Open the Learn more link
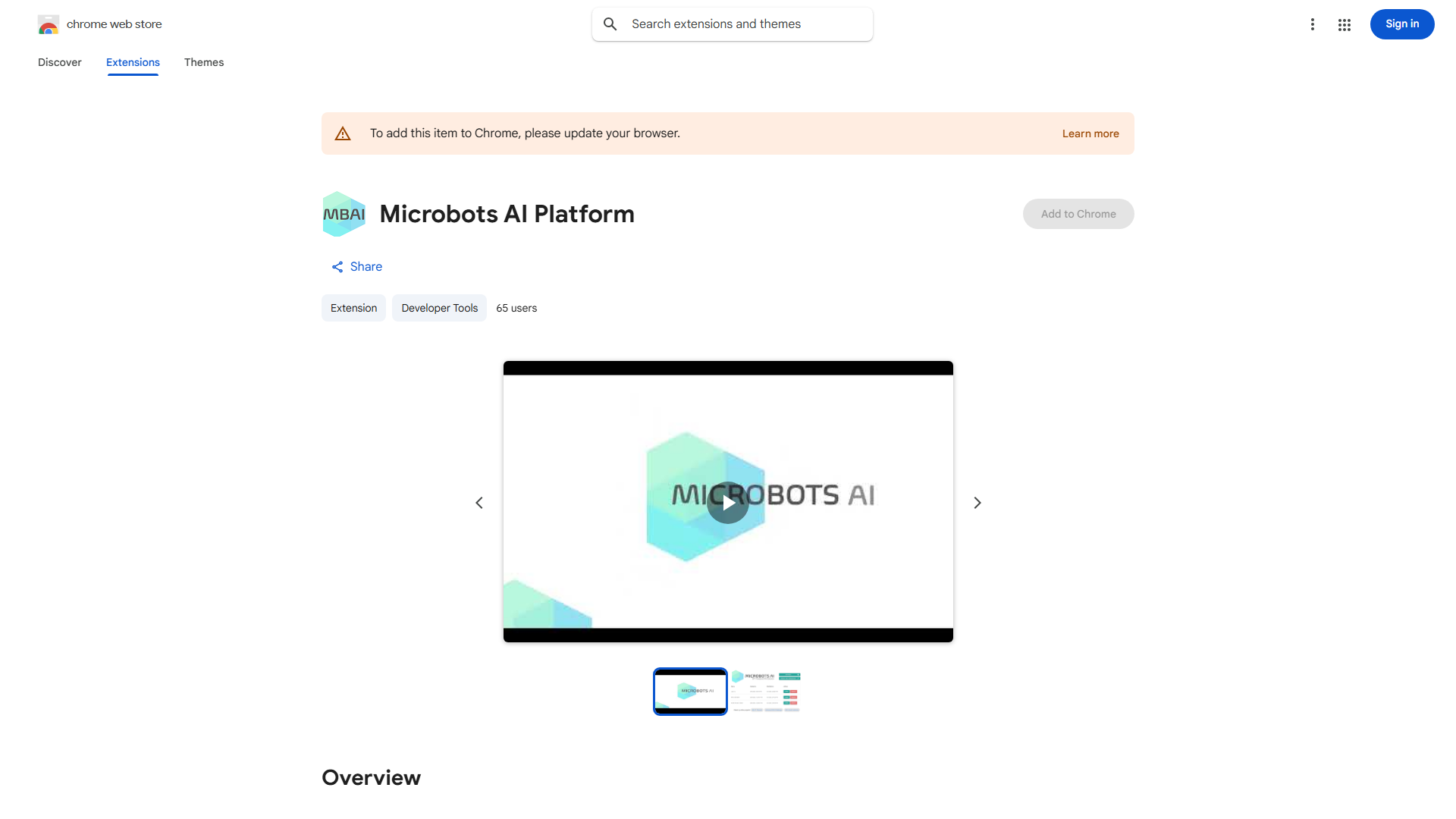Screen dimensions: 1456x819 coord(1090,133)
